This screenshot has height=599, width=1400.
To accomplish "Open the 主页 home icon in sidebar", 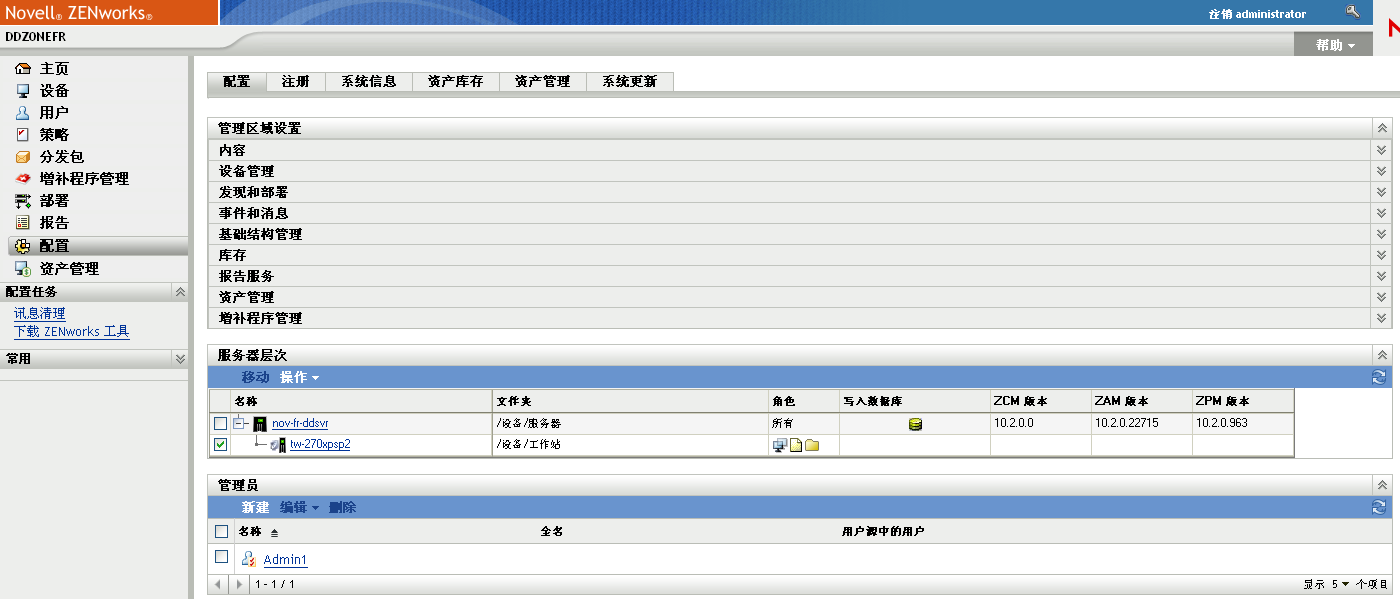I will click(x=23, y=69).
